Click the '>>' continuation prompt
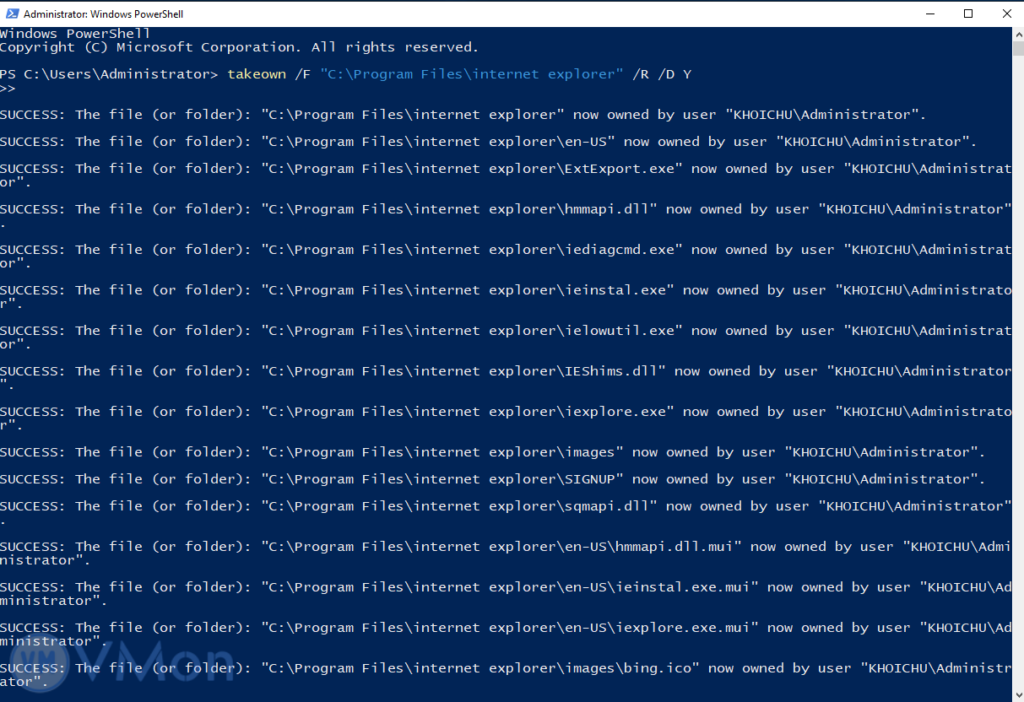The image size is (1024, 702). coord(8,88)
